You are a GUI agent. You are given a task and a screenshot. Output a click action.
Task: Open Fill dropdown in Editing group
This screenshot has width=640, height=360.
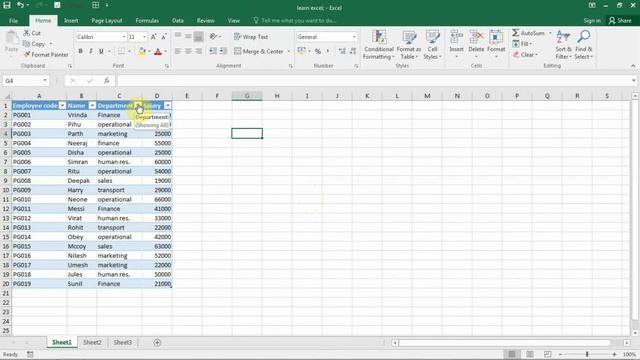point(522,44)
